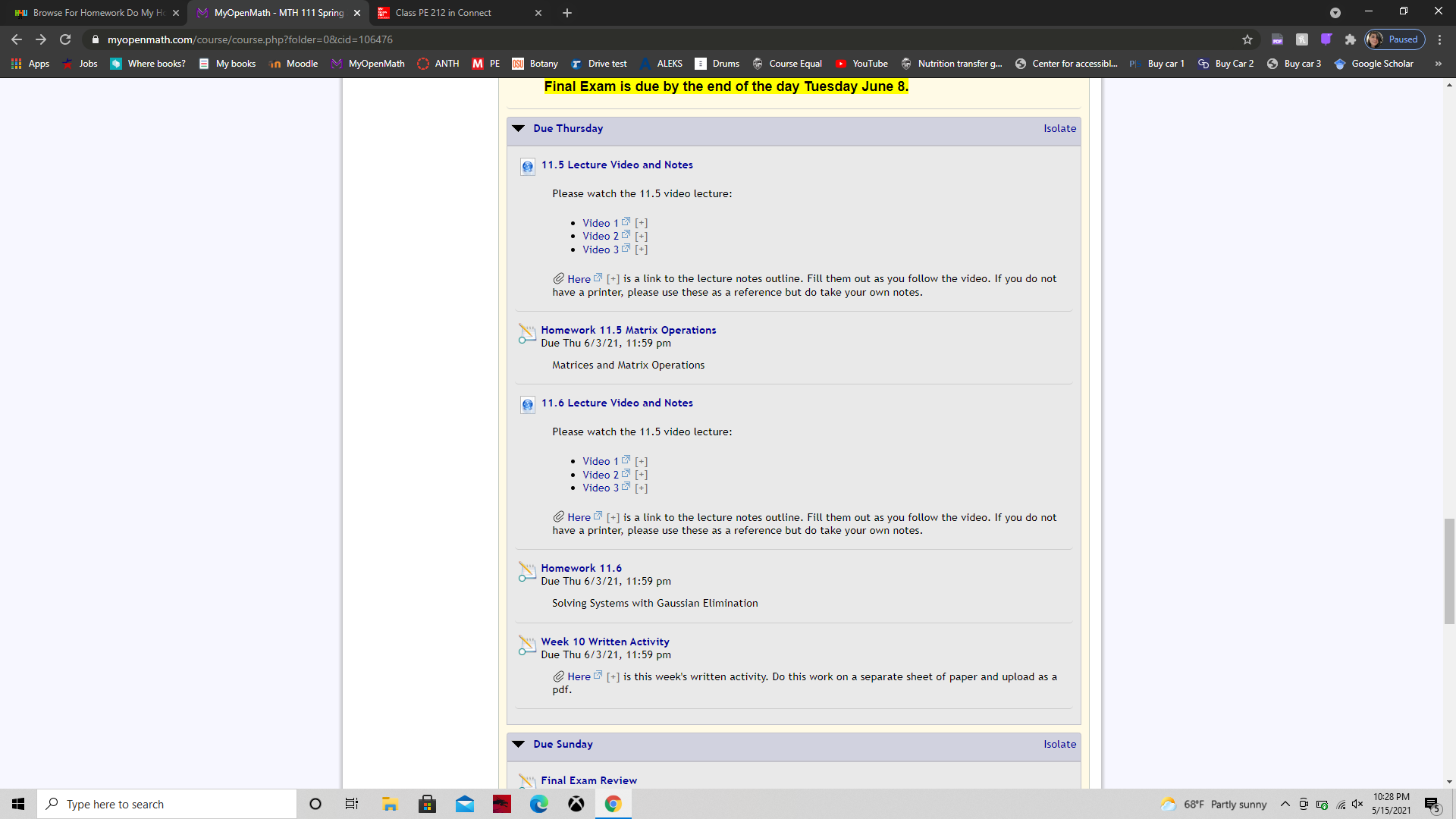Isolate the Due Thursday block
This screenshot has width=1456, height=819.
[1059, 128]
